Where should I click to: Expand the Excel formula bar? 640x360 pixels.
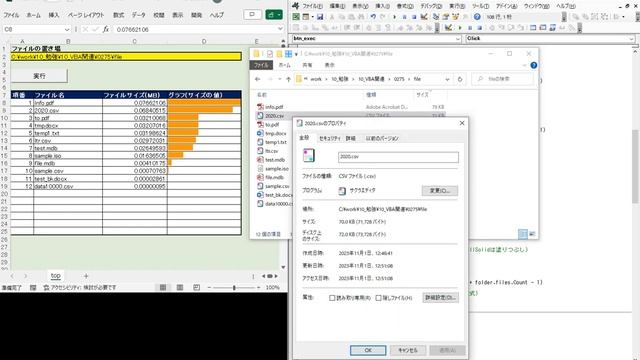click(280, 29)
